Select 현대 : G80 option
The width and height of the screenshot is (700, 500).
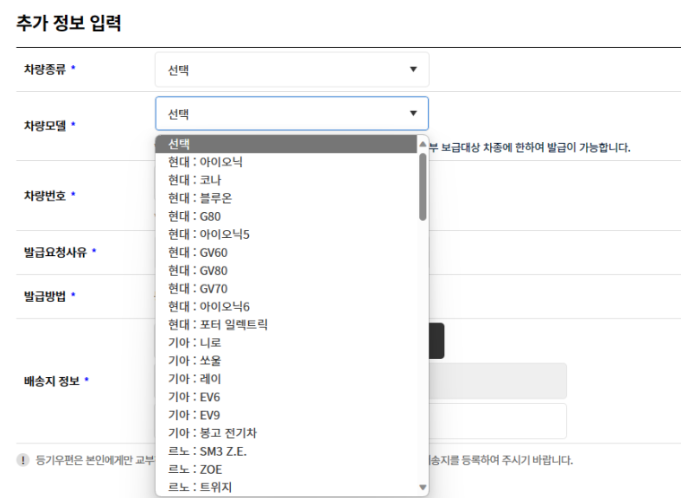pos(286,217)
